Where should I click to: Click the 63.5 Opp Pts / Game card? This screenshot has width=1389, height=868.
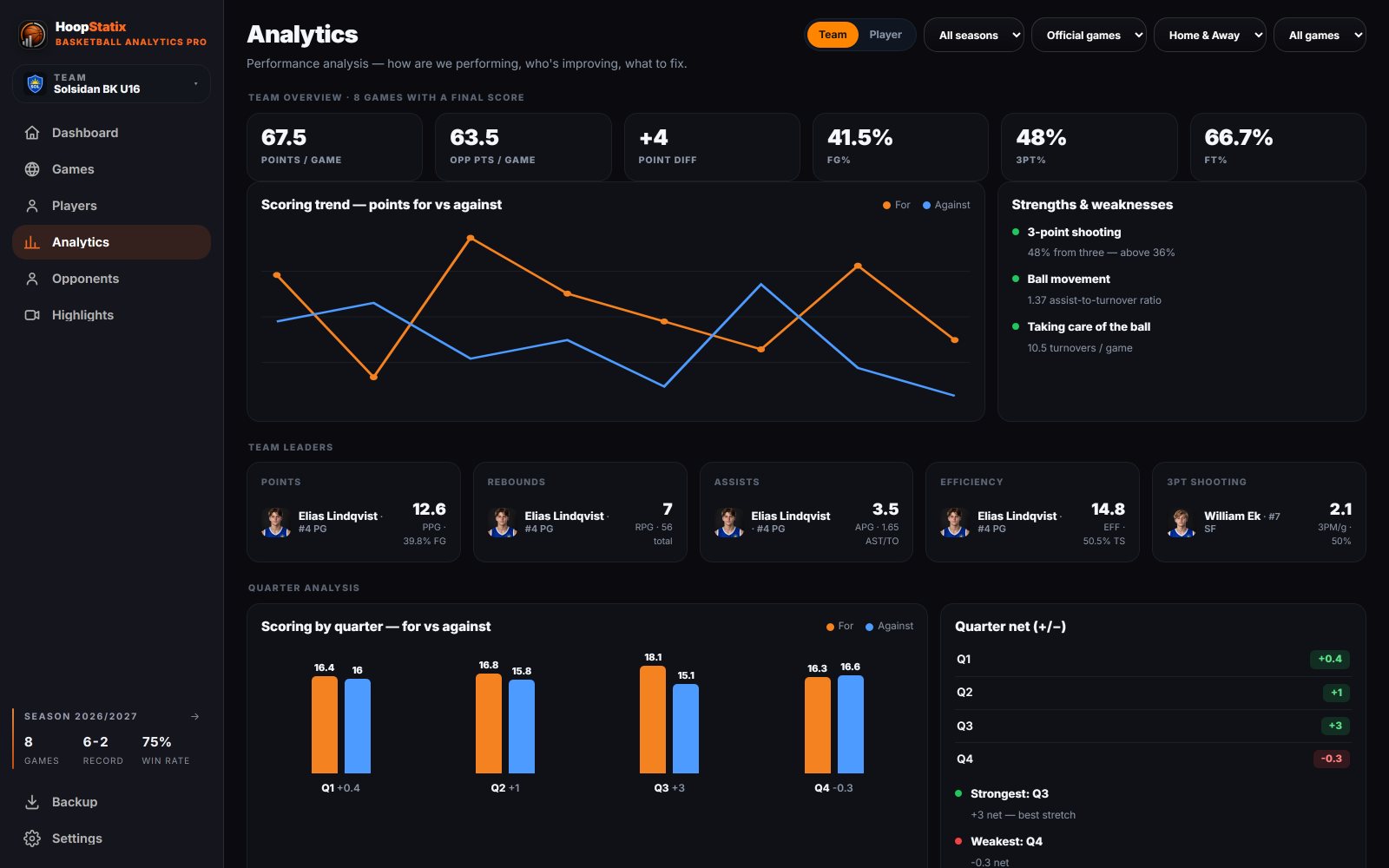click(x=523, y=147)
